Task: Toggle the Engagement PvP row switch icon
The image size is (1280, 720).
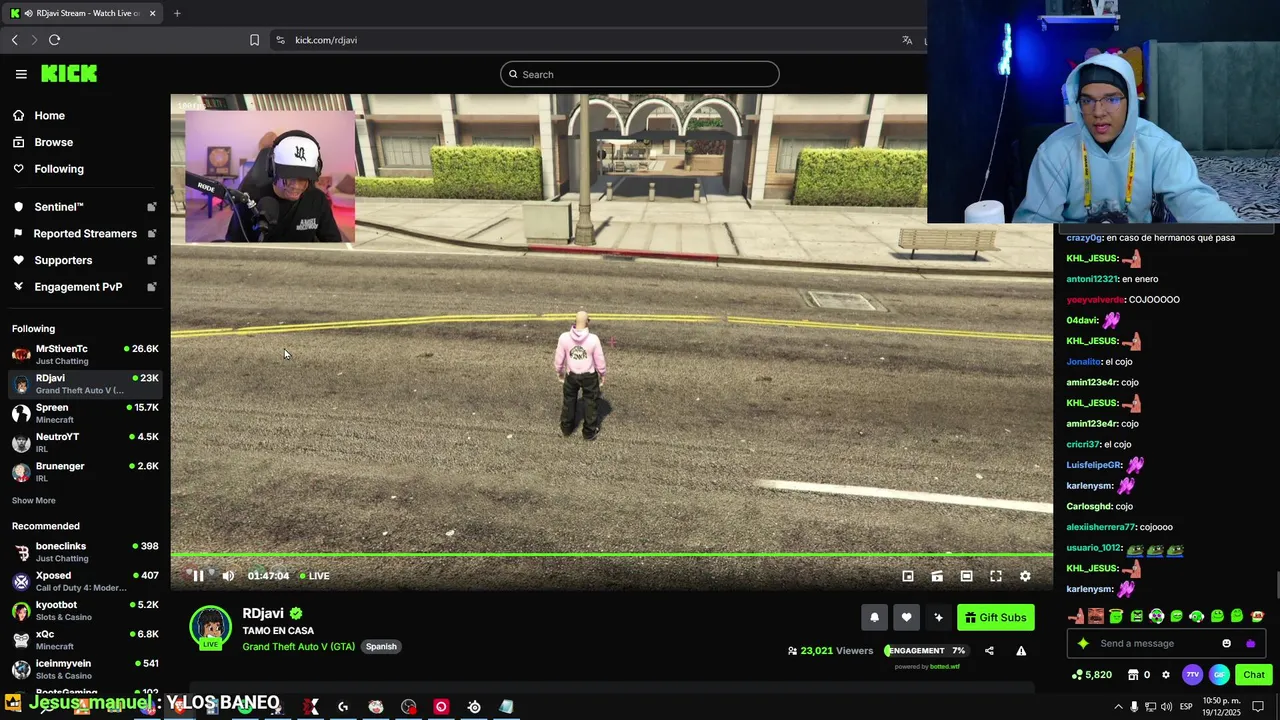Action: (x=152, y=287)
